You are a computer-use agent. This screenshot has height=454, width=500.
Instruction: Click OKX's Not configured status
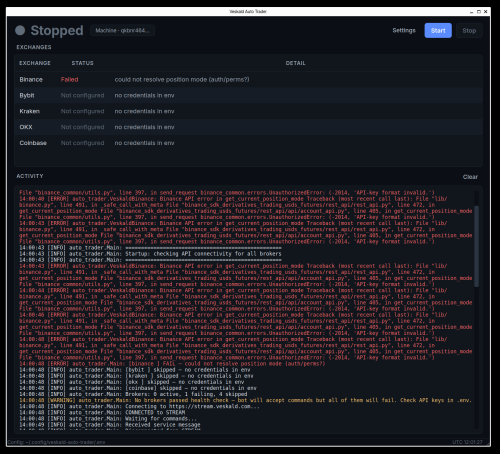coord(82,127)
